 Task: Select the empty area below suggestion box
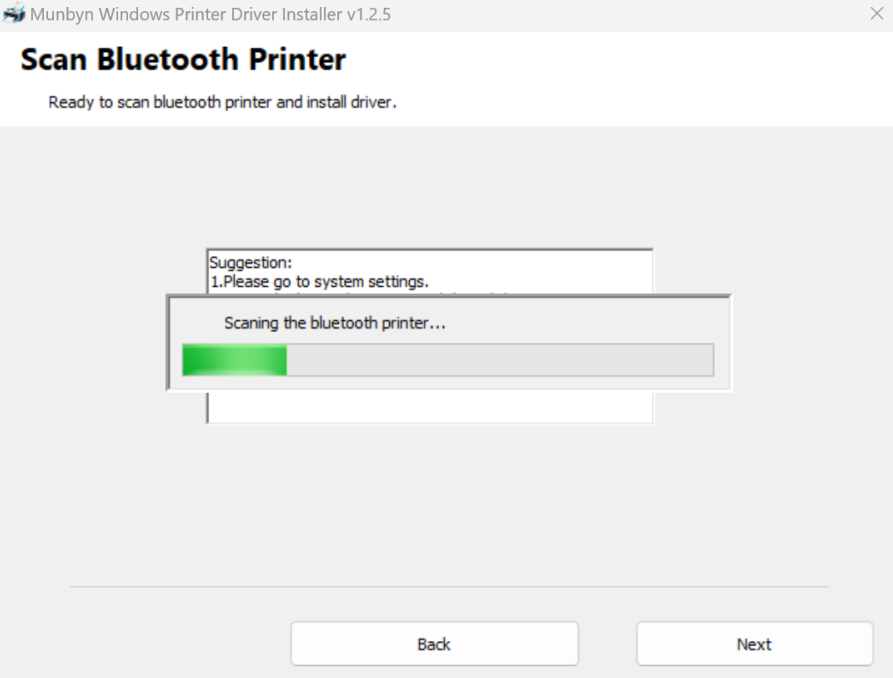429,408
